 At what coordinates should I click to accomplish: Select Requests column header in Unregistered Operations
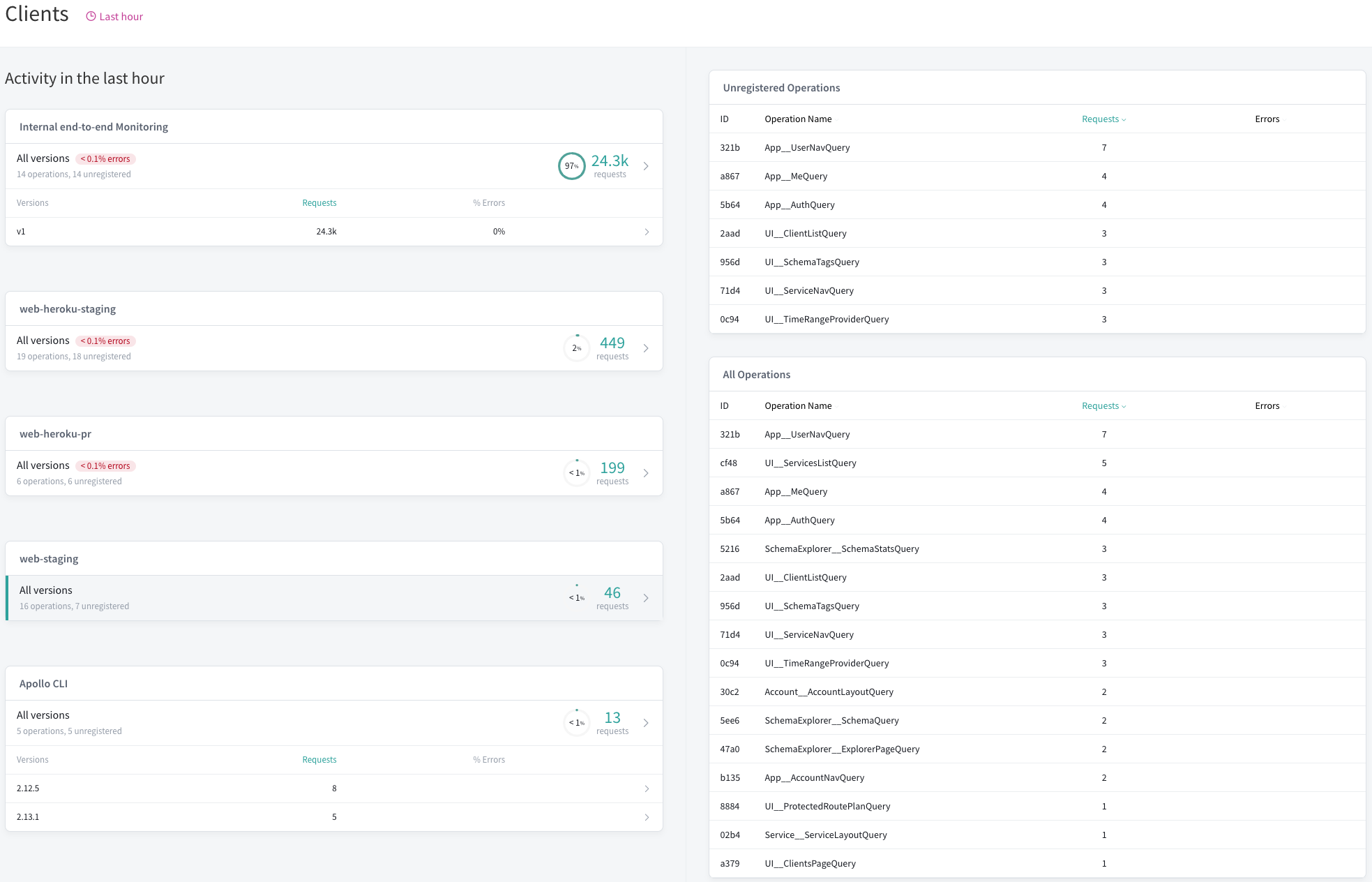[1100, 119]
